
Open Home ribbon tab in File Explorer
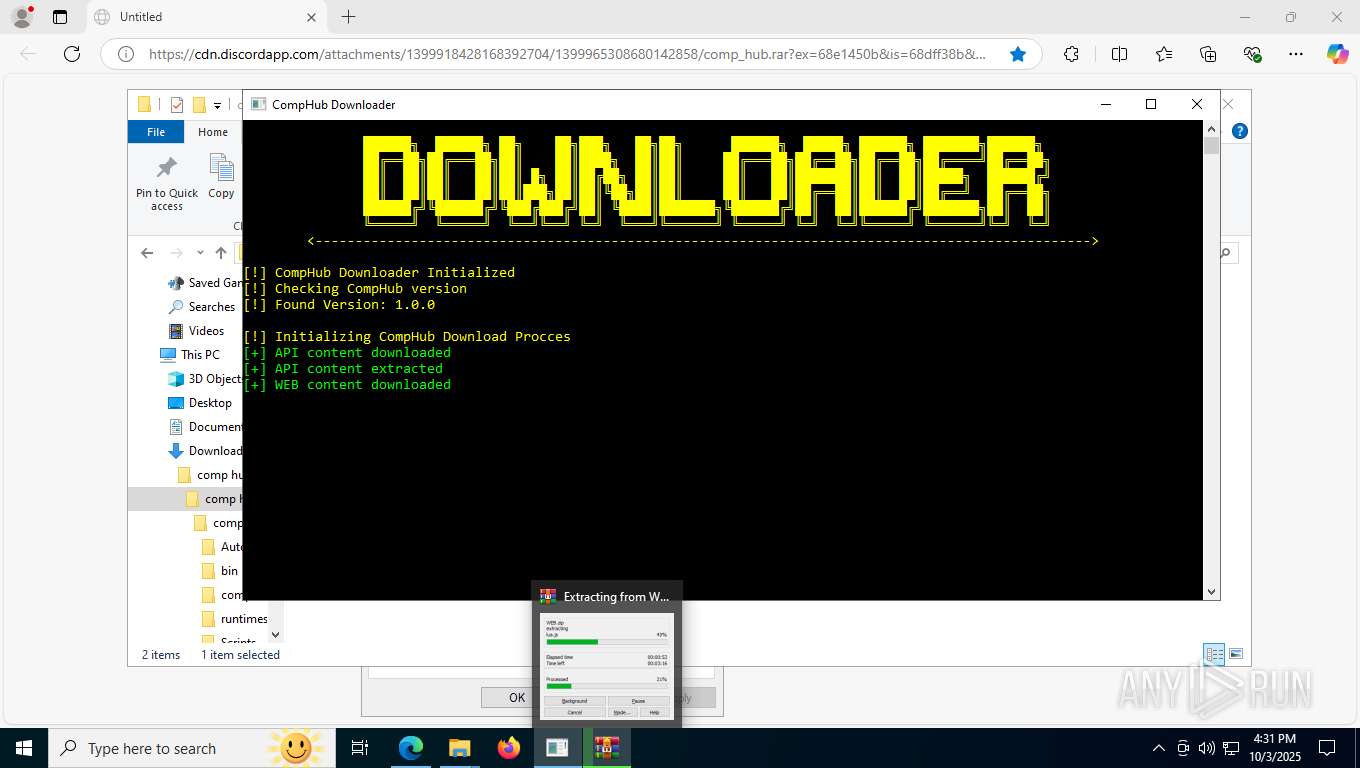(x=213, y=132)
